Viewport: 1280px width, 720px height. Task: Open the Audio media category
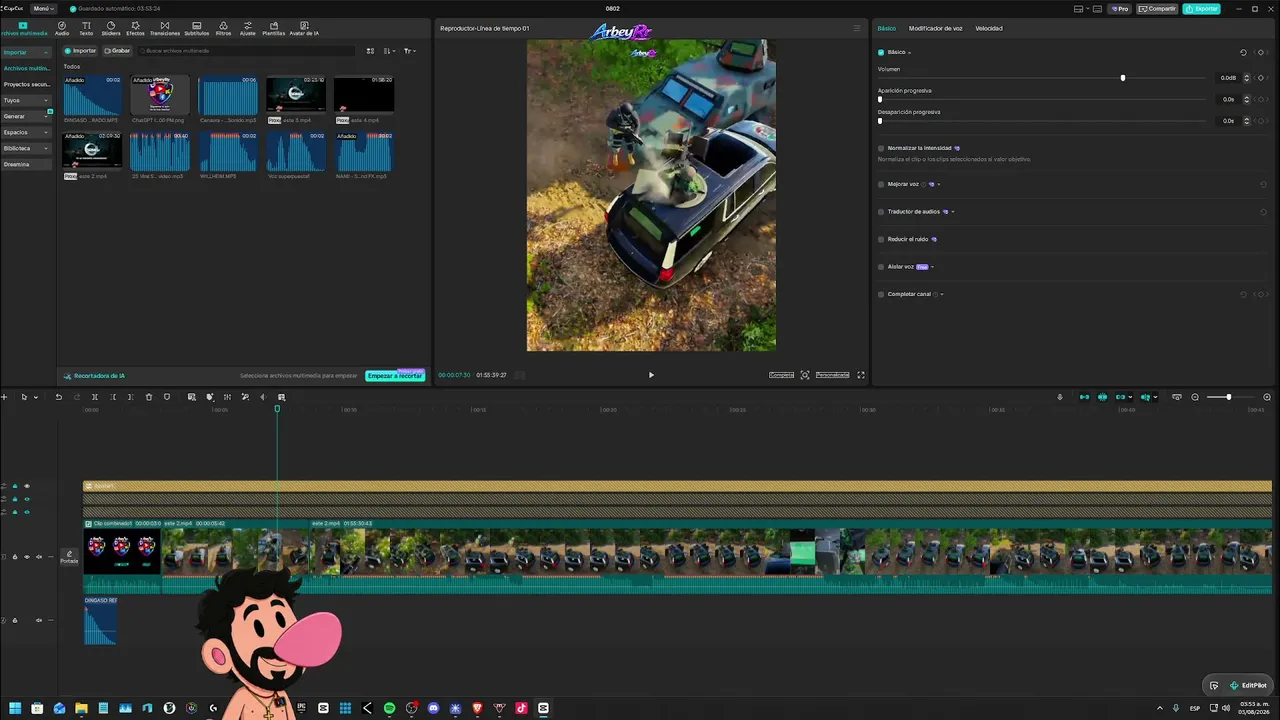click(x=62, y=28)
